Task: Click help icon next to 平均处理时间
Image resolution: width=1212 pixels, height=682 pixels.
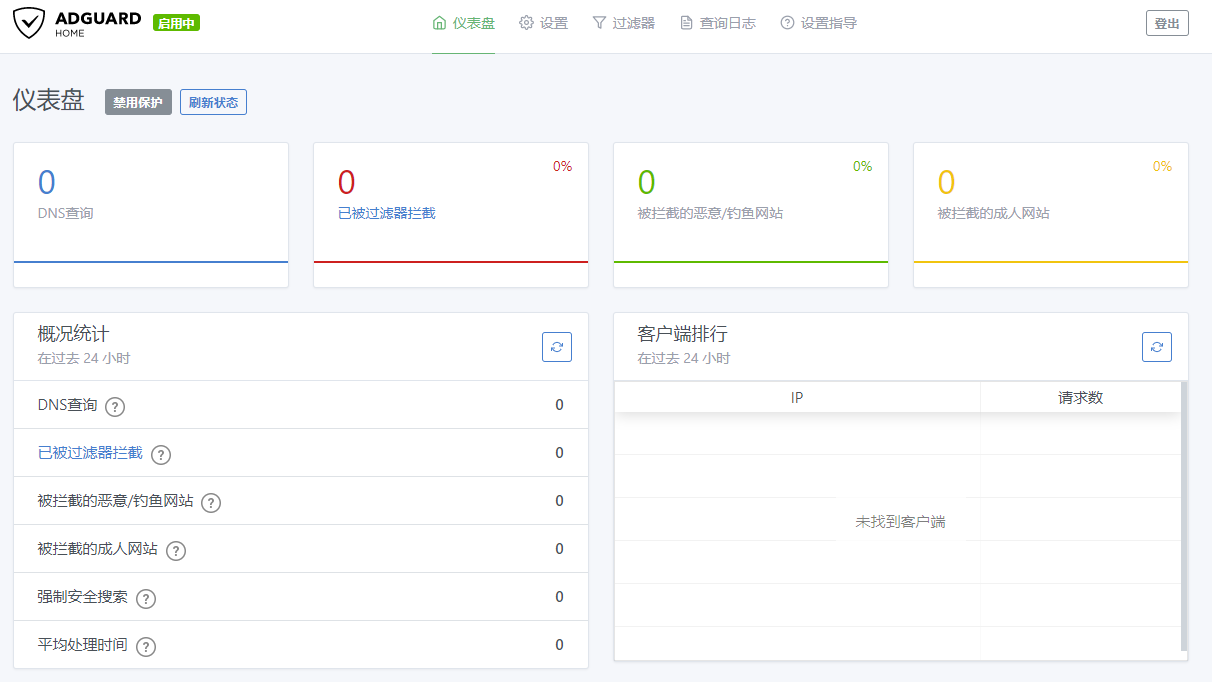Action: (x=146, y=647)
